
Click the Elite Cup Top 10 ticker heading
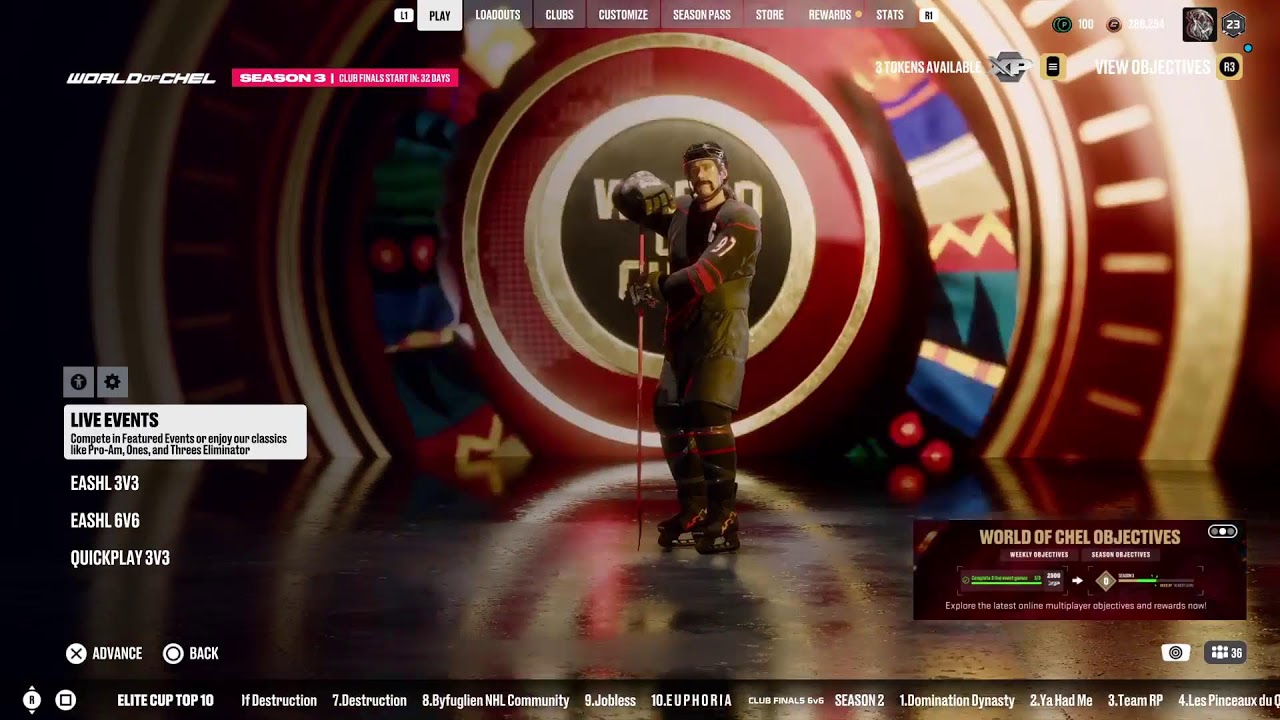166,700
